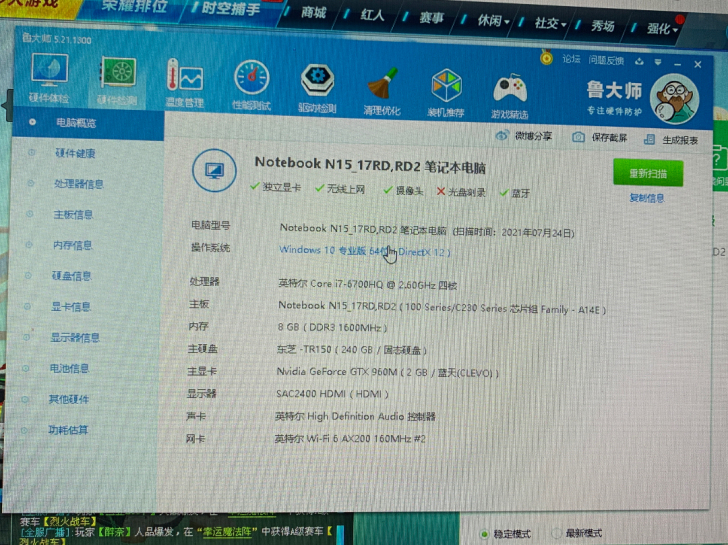728x545 pixels.
Task: Click the 鲁大师 mascot avatar
Action: pos(675,99)
